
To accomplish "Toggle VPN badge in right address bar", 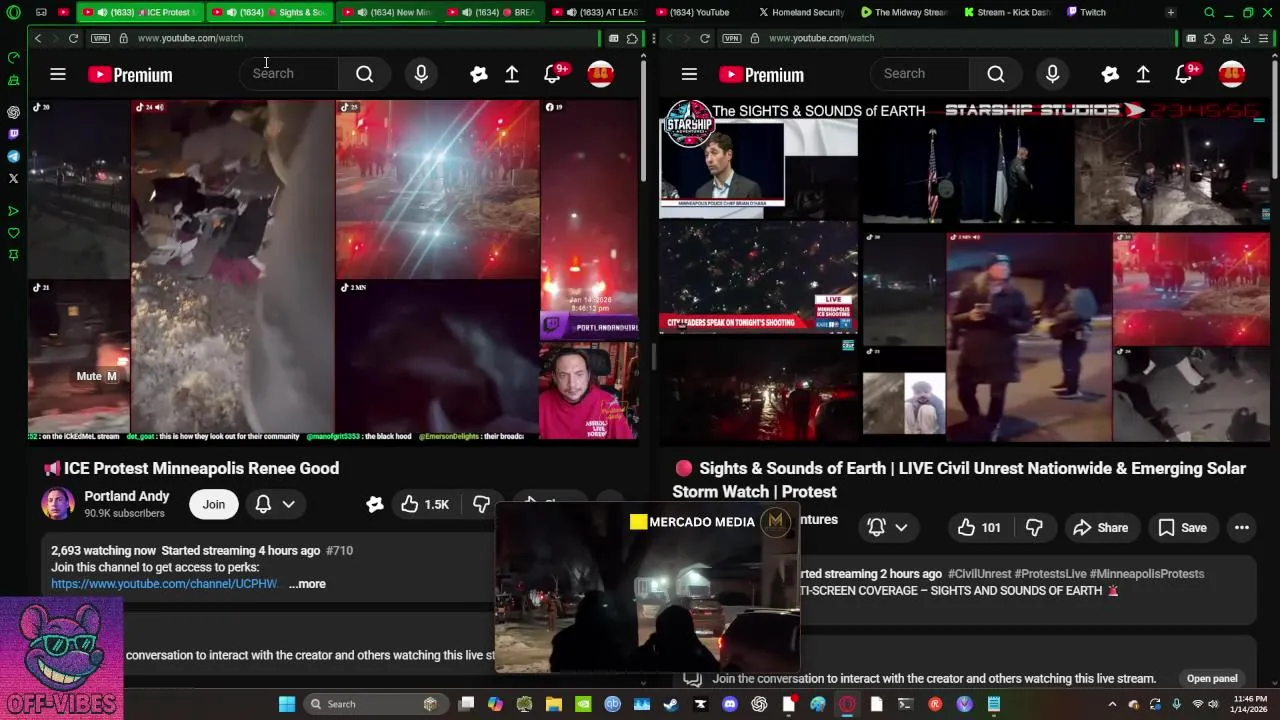I will [x=731, y=38].
